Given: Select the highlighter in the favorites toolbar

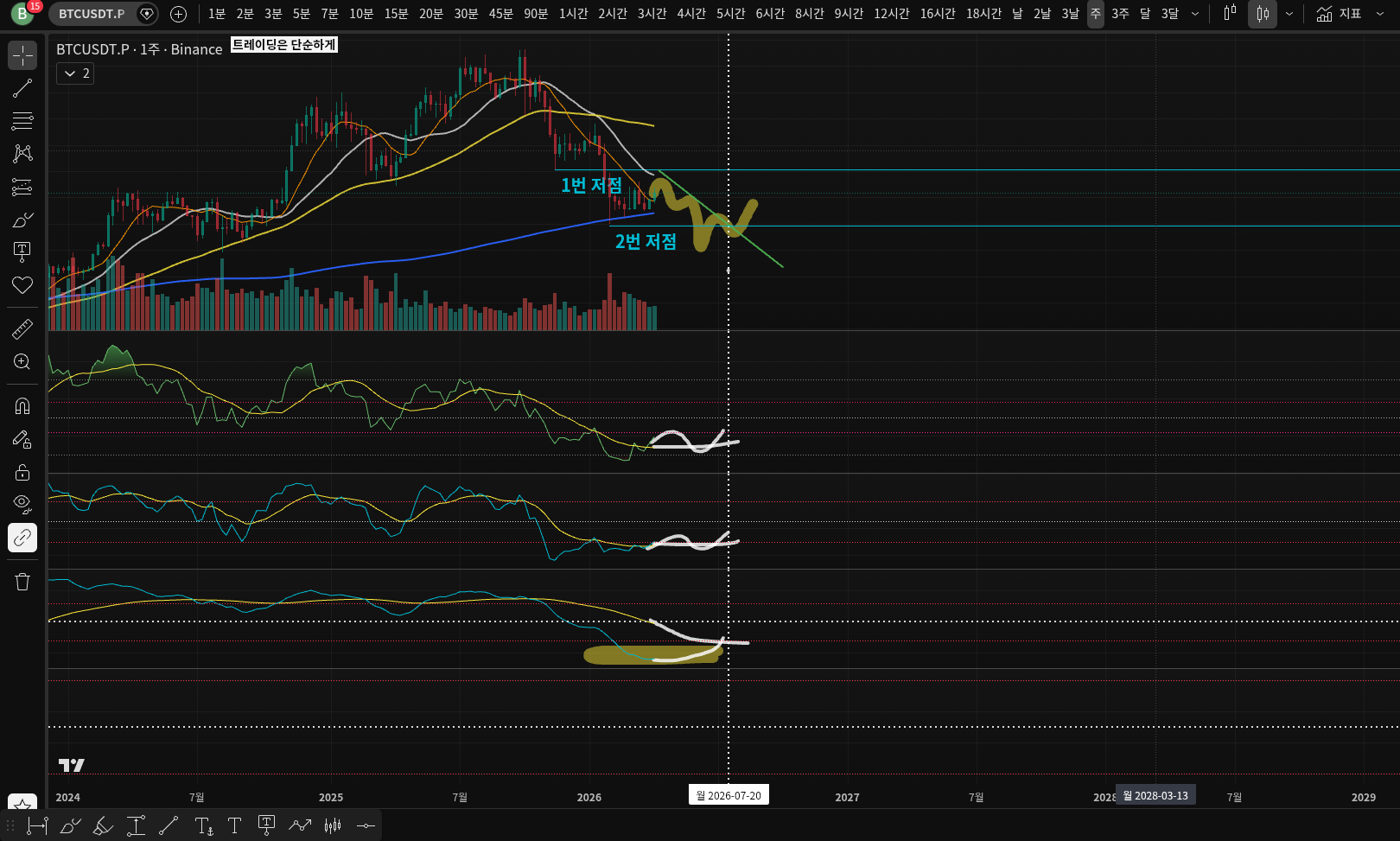Looking at the screenshot, I should tap(103, 825).
